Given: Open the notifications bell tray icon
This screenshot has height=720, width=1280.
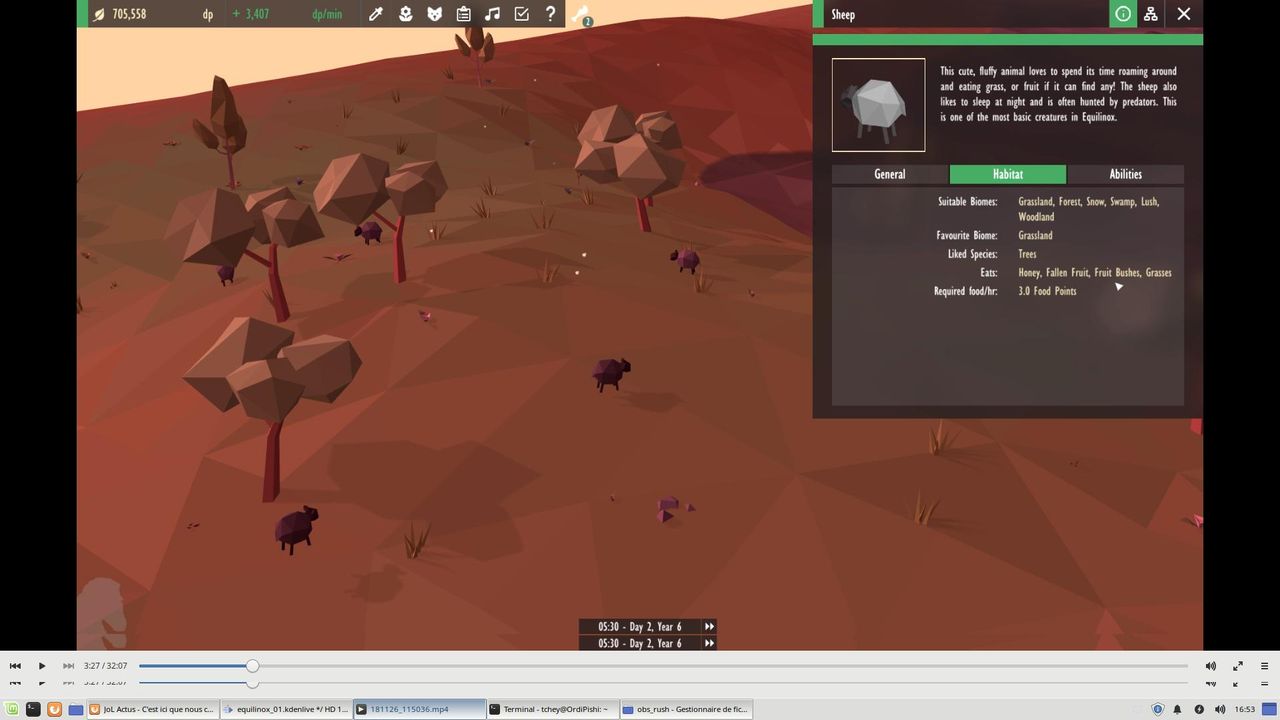Looking at the screenshot, I should [1177, 709].
